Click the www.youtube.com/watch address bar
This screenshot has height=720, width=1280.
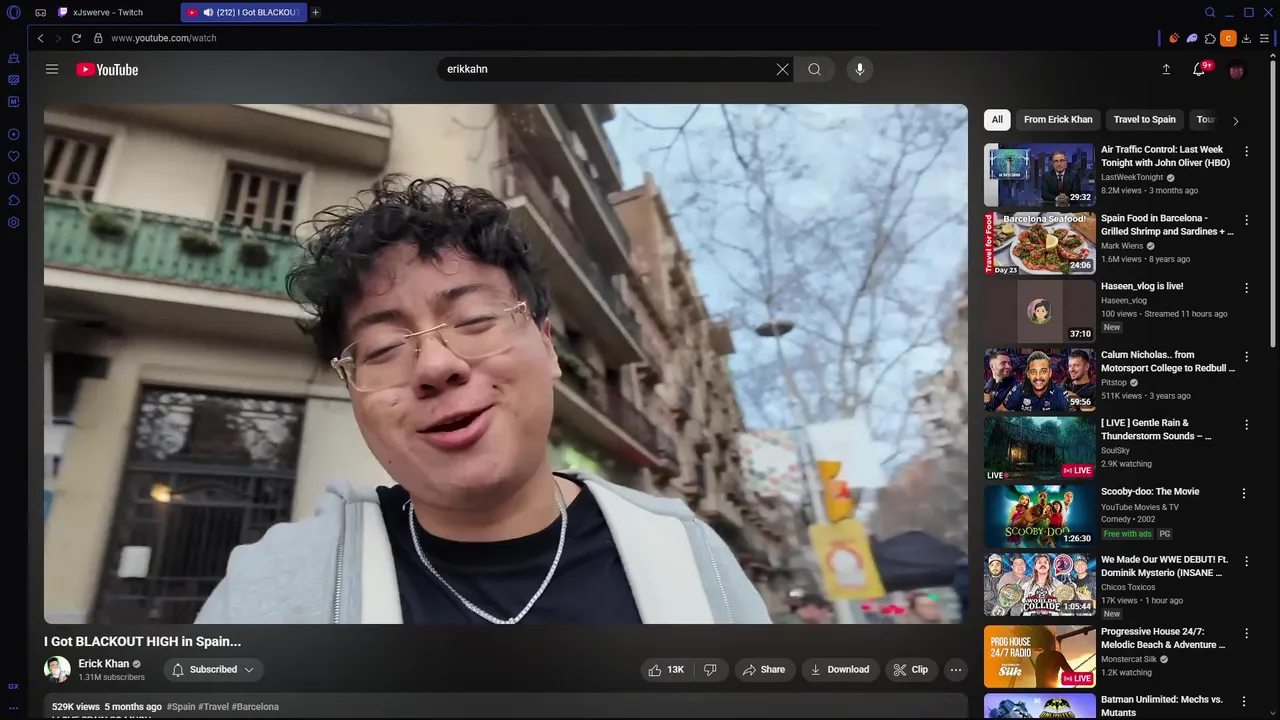click(163, 38)
